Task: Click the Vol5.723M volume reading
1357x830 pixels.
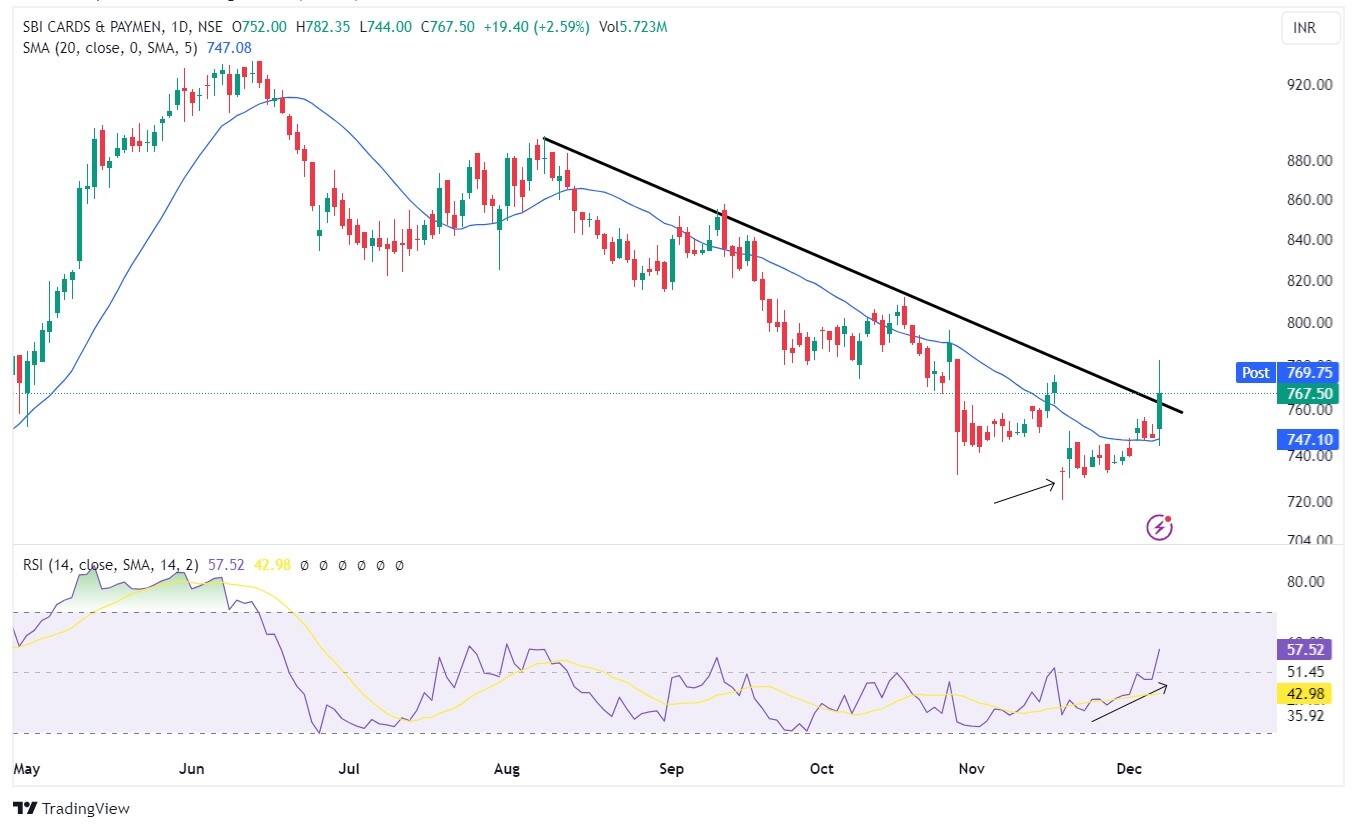Action: tap(633, 27)
